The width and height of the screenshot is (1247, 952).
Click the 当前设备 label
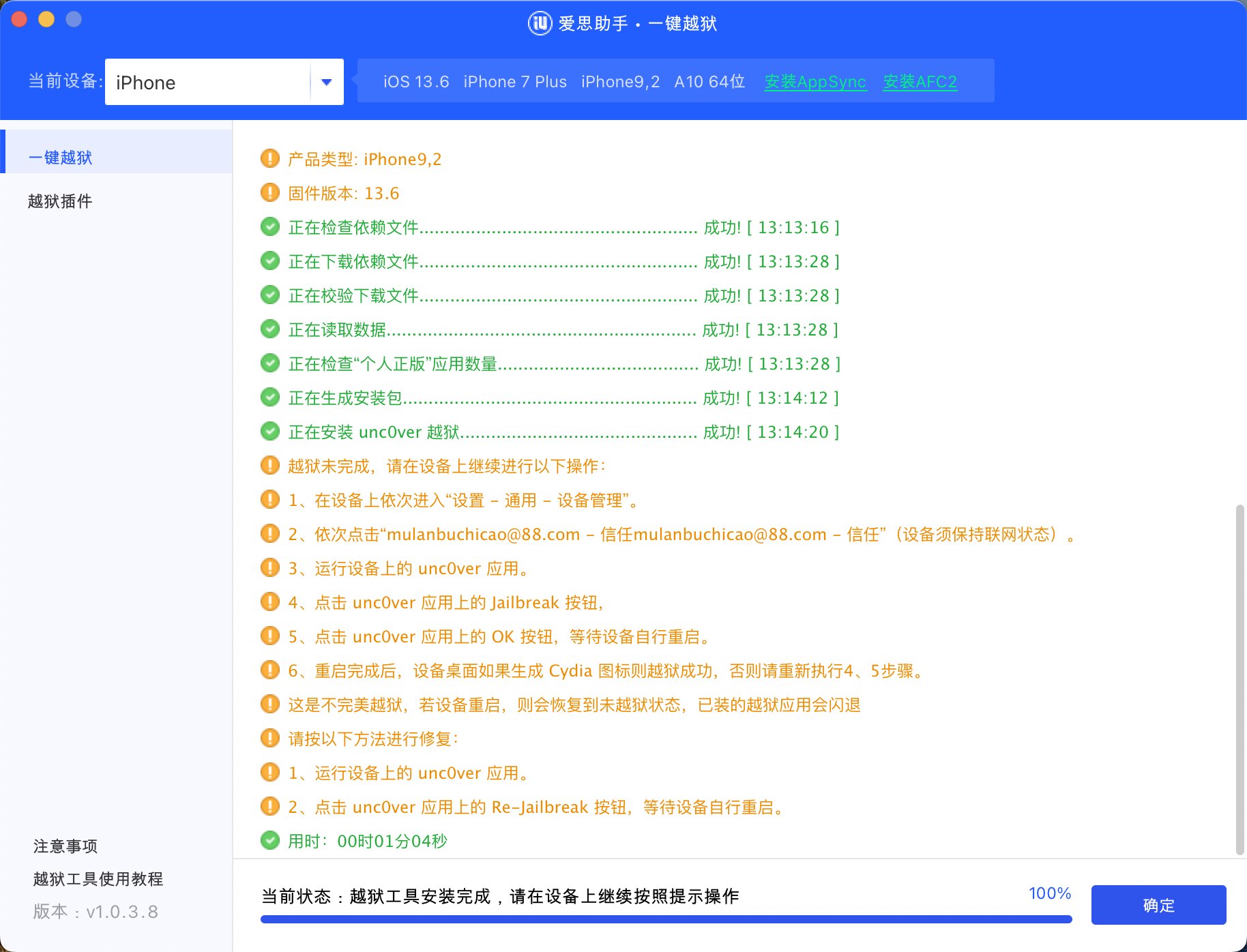coord(65,81)
